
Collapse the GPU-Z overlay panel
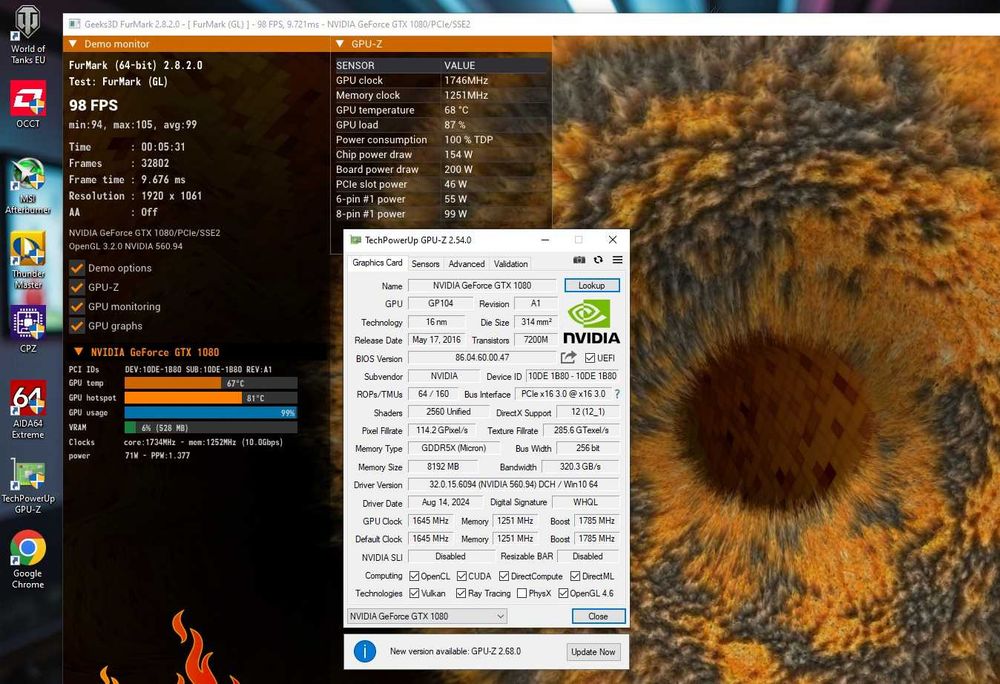[340, 44]
